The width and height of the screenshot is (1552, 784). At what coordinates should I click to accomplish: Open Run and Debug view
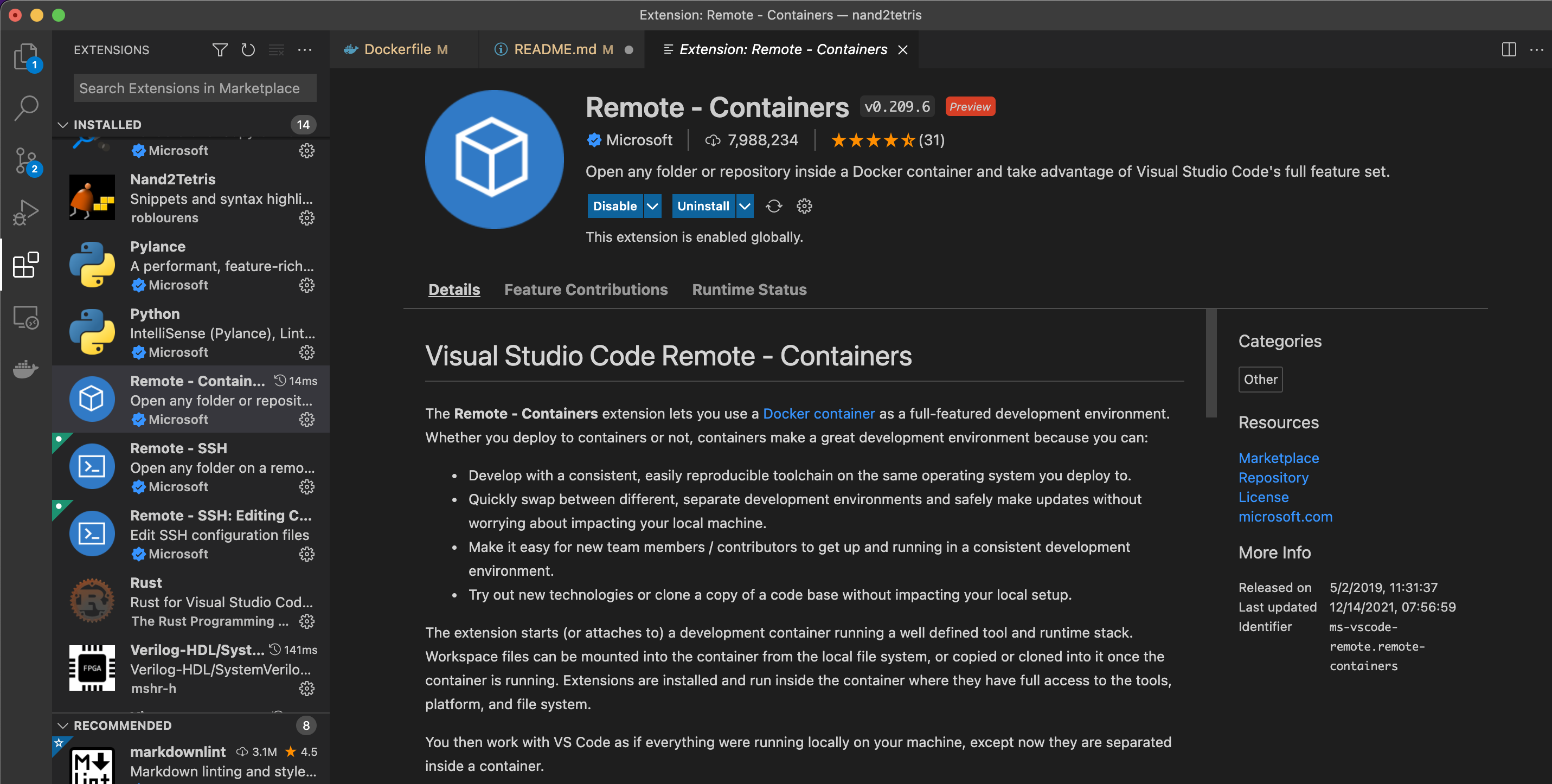25,212
